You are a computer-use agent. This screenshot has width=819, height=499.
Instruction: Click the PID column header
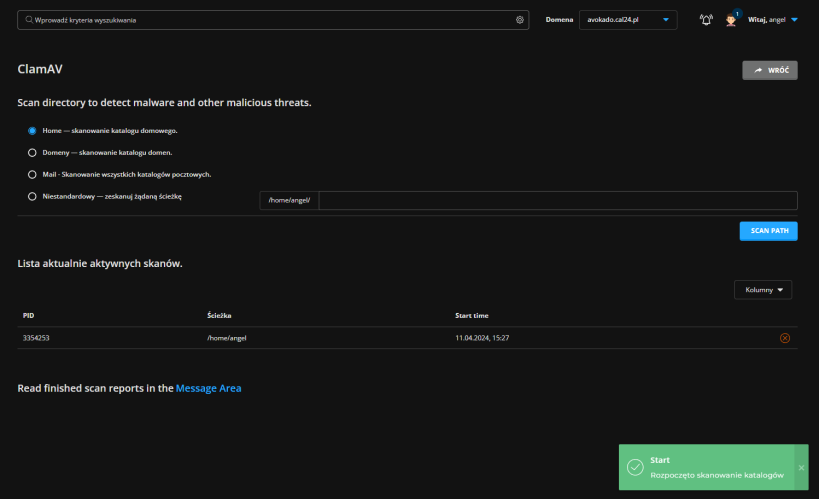coord(28,316)
